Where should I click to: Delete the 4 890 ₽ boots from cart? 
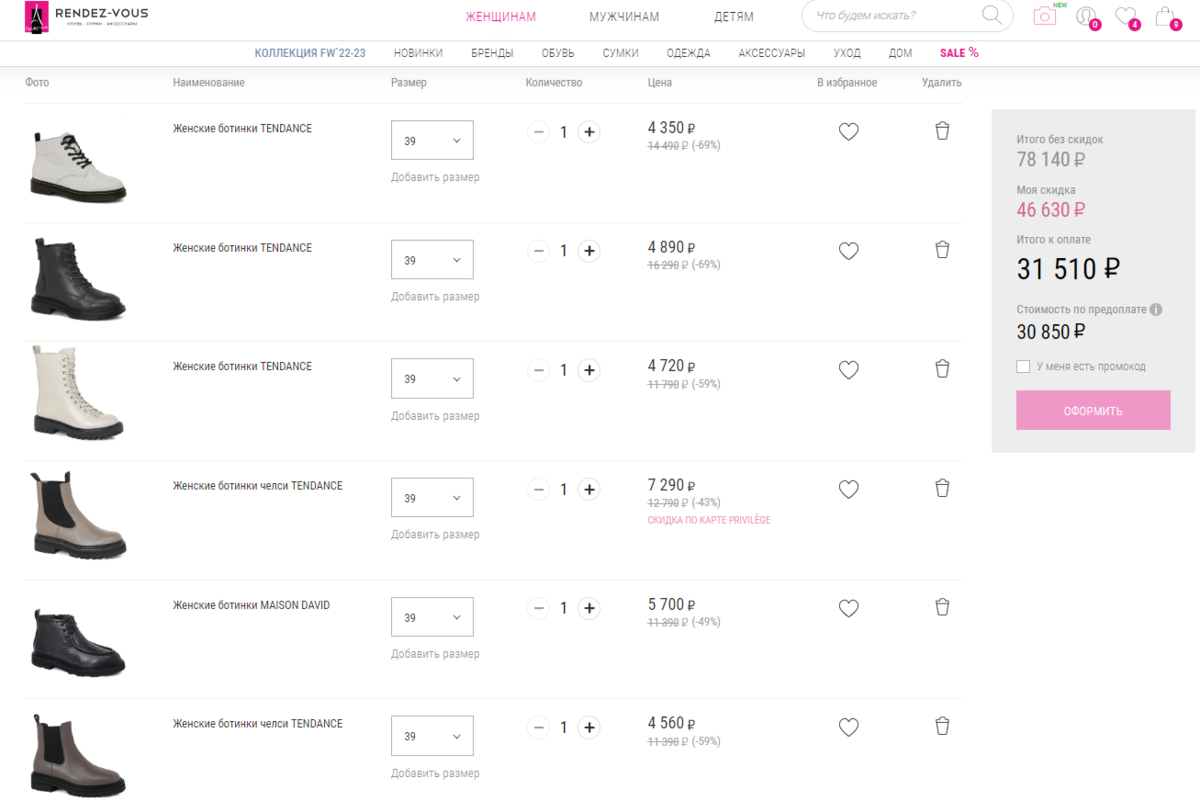[x=942, y=250]
